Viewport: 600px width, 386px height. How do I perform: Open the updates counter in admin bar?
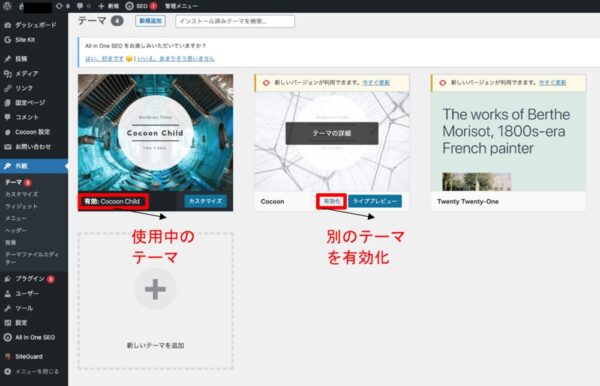tap(63, 6)
